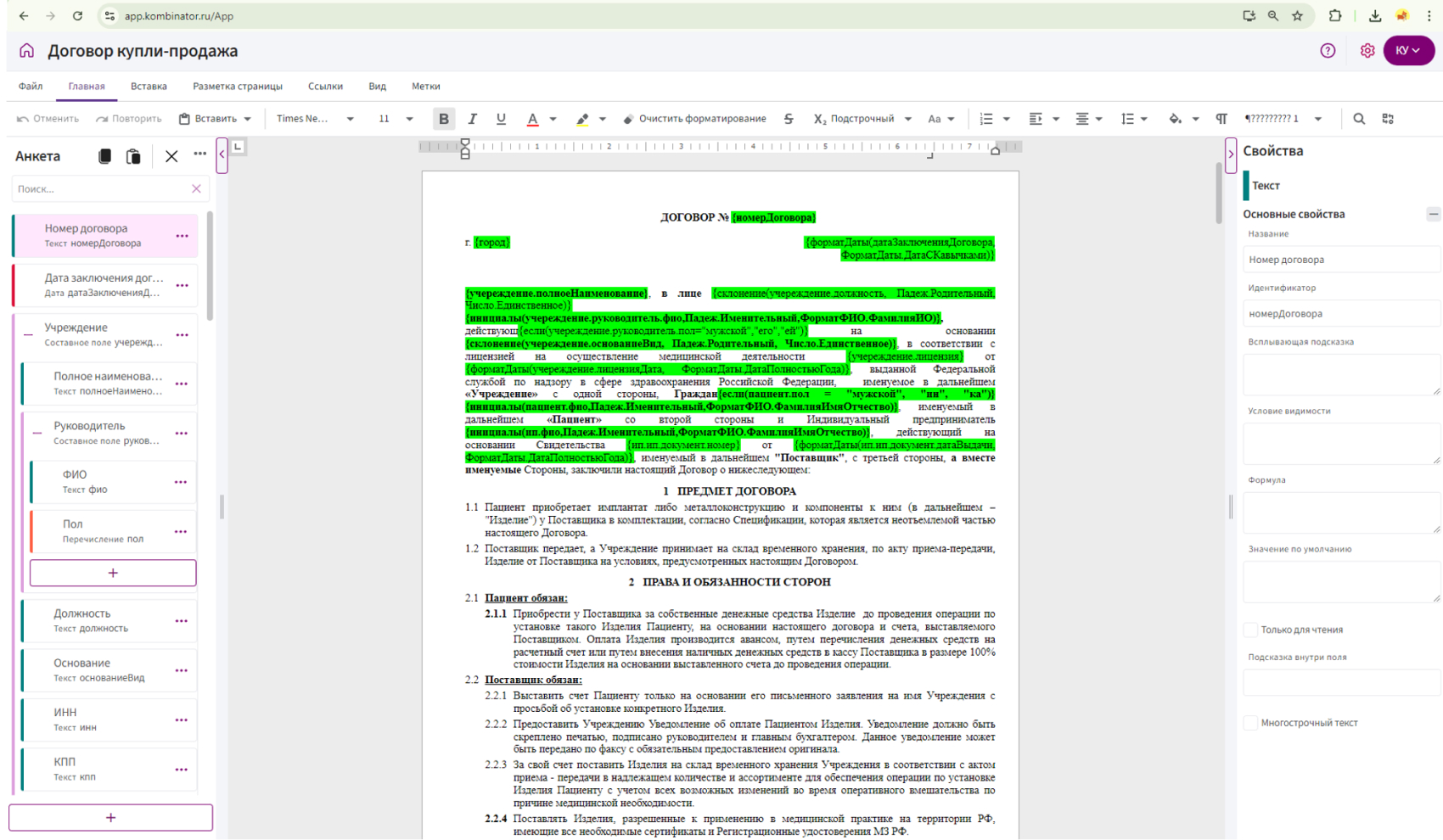Check the 'Многострочный текст' option

pos(1250,723)
